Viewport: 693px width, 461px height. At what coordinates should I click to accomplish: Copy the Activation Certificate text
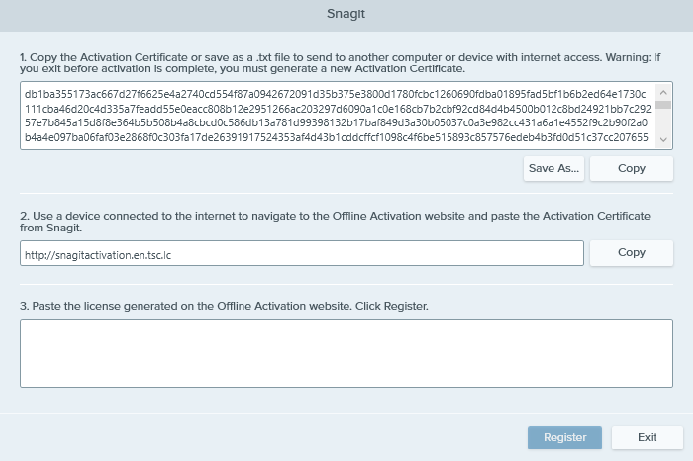[x=631, y=168]
